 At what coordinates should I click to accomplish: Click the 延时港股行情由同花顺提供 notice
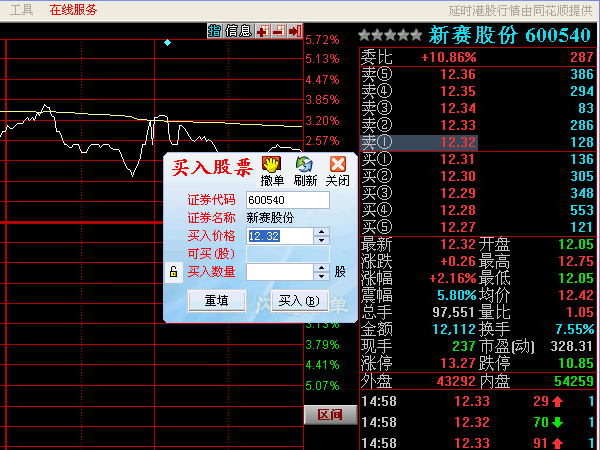(x=521, y=10)
